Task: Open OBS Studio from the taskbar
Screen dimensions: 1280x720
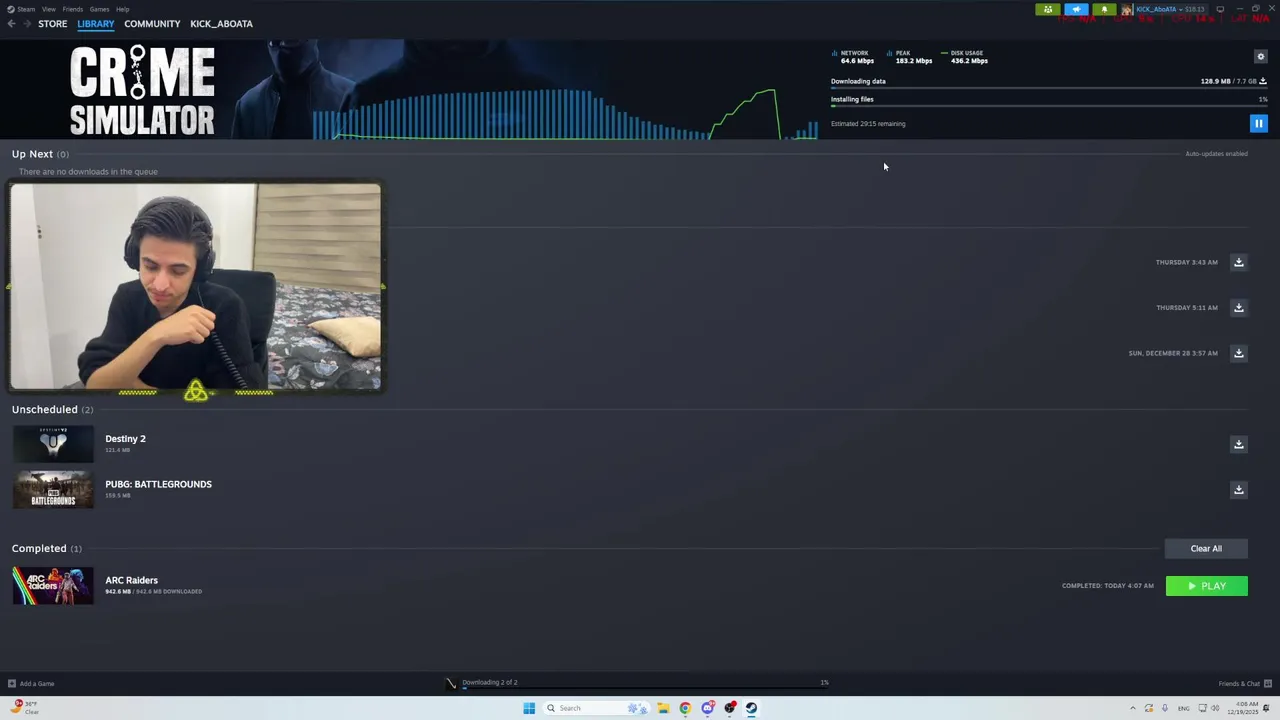Action: pyautogui.click(x=729, y=708)
